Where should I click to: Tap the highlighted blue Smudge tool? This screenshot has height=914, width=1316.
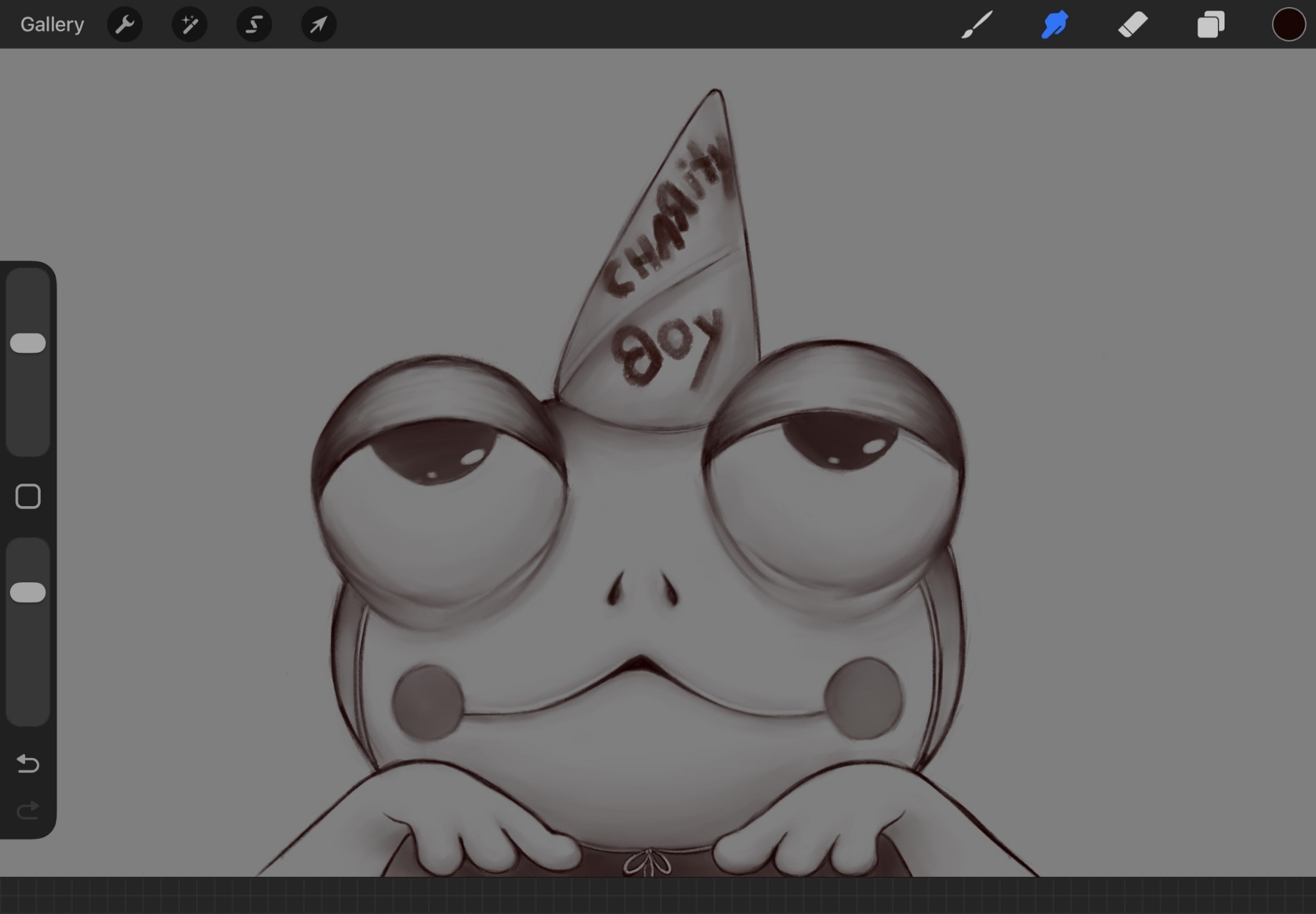(x=1054, y=25)
